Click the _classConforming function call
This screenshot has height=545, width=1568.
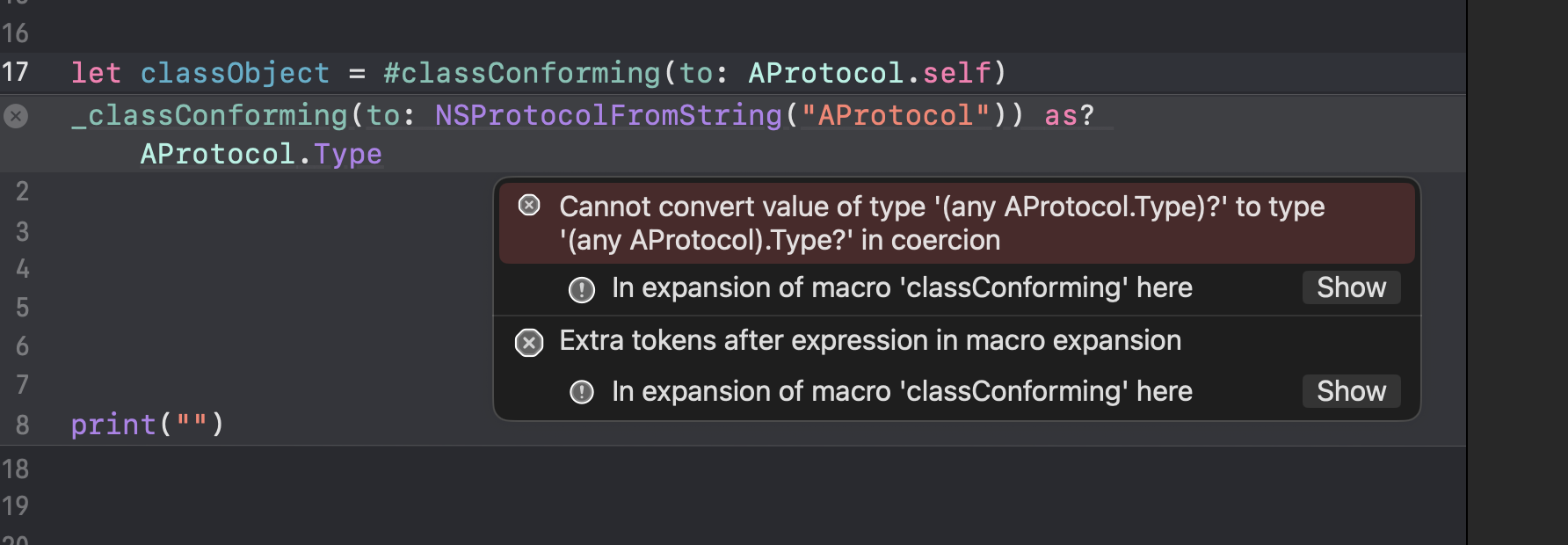[x=210, y=115]
